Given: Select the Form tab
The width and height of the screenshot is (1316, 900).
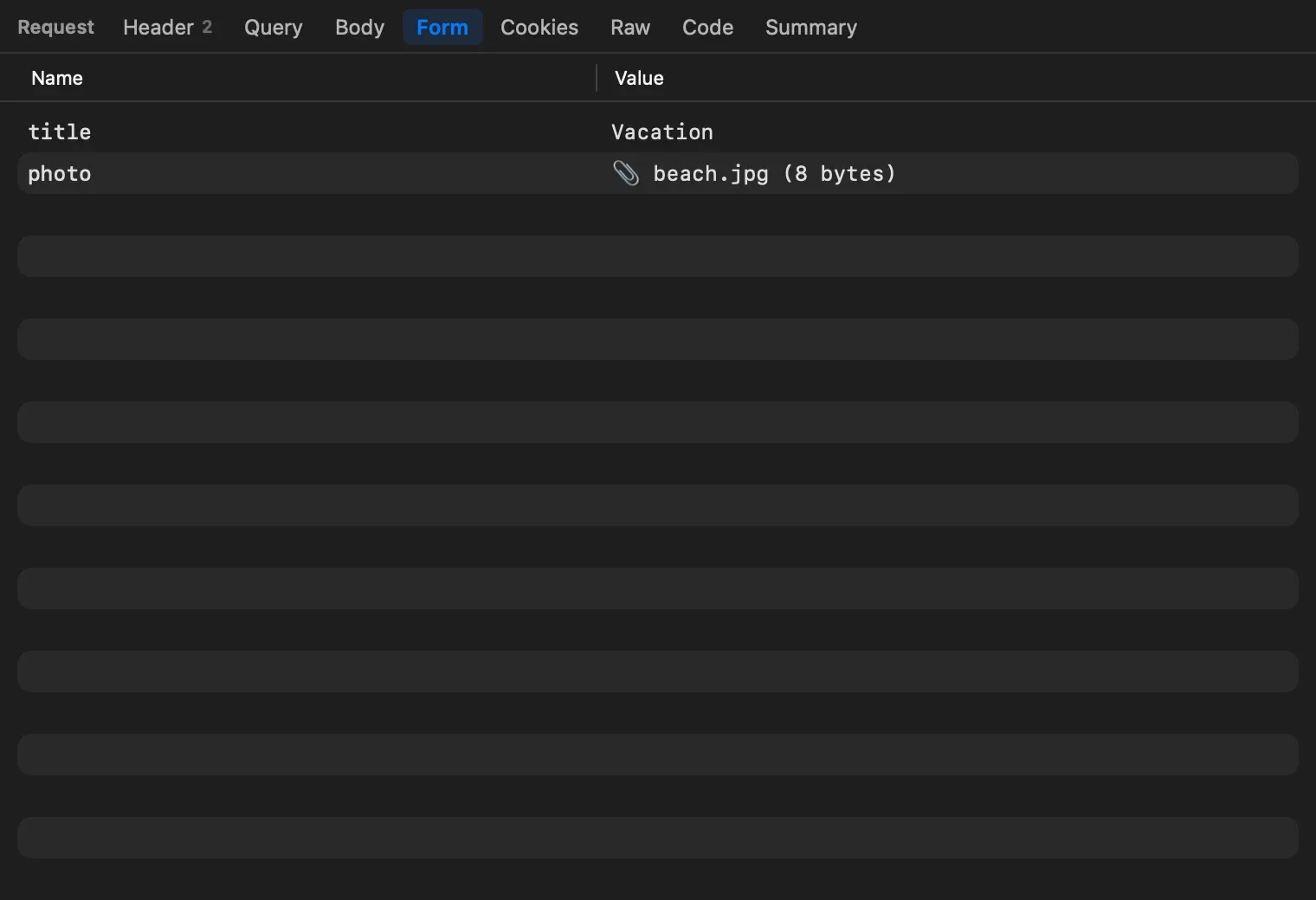Looking at the screenshot, I should (442, 28).
